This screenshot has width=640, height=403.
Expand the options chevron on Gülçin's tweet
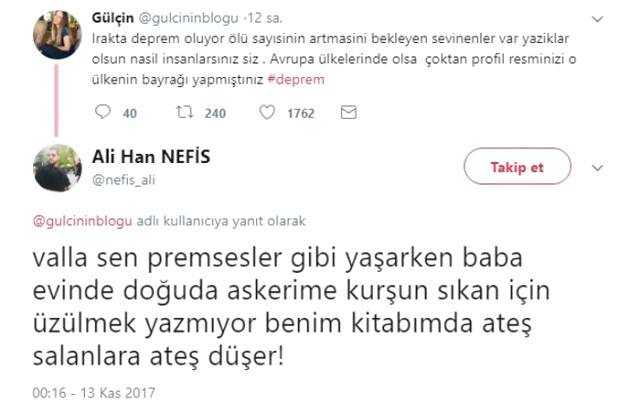pos(596,20)
